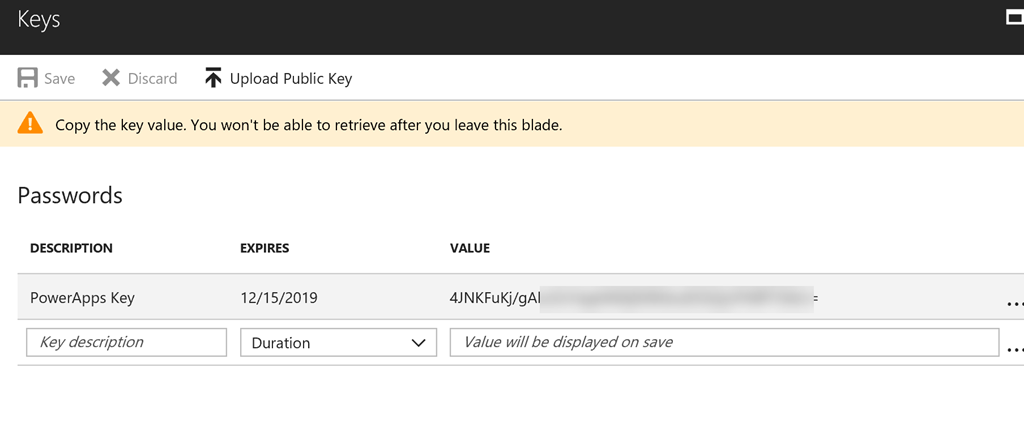Click the orange warning triangle icon

(30, 123)
